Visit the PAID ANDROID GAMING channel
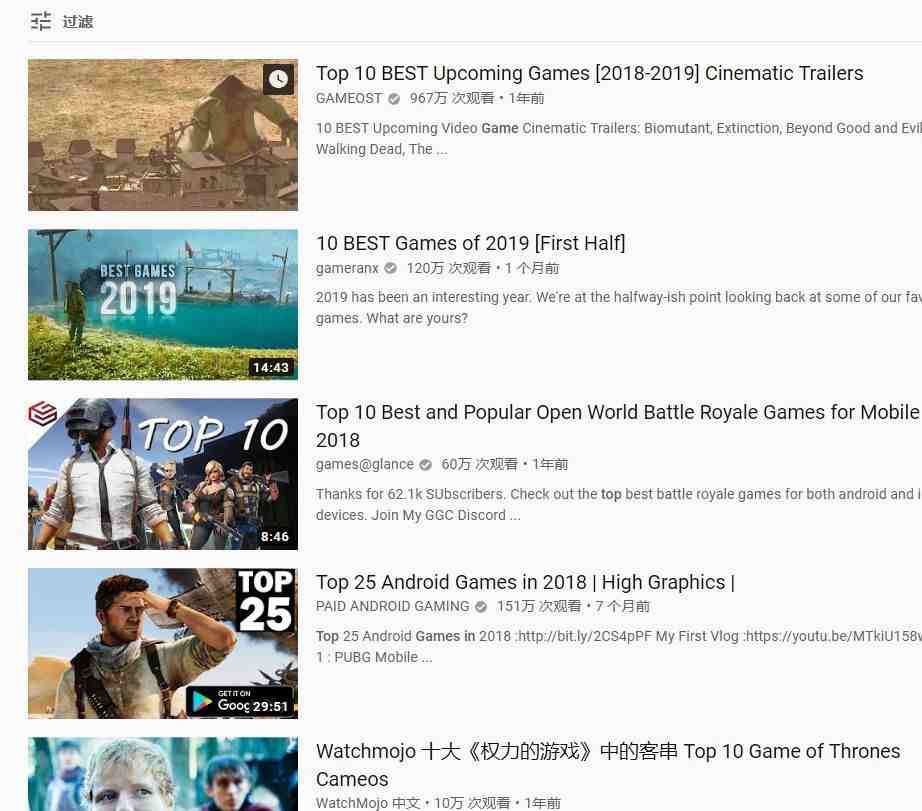 (392, 606)
